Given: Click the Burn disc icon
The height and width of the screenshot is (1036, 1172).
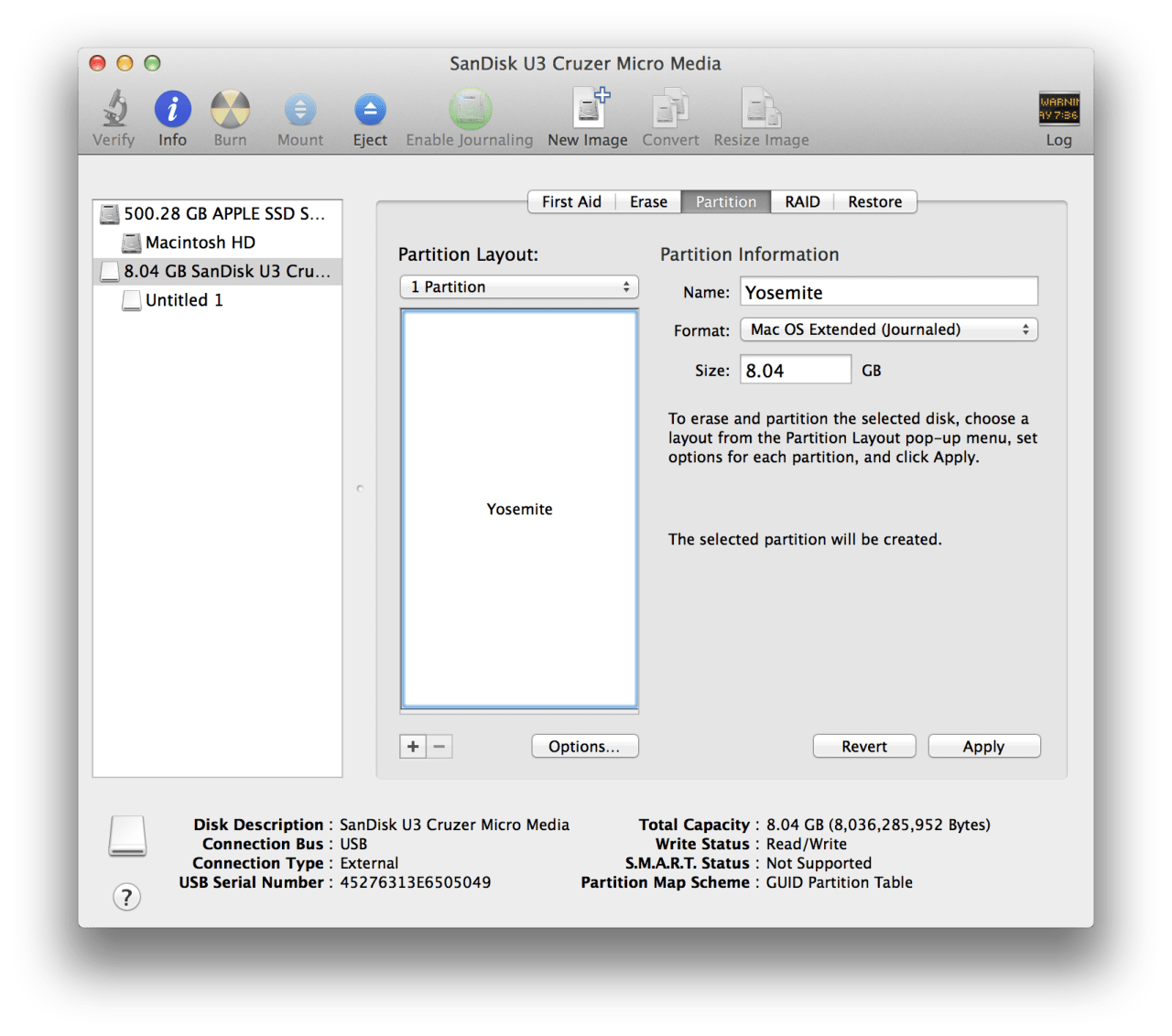Looking at the screenshot, I should [230, 109].
